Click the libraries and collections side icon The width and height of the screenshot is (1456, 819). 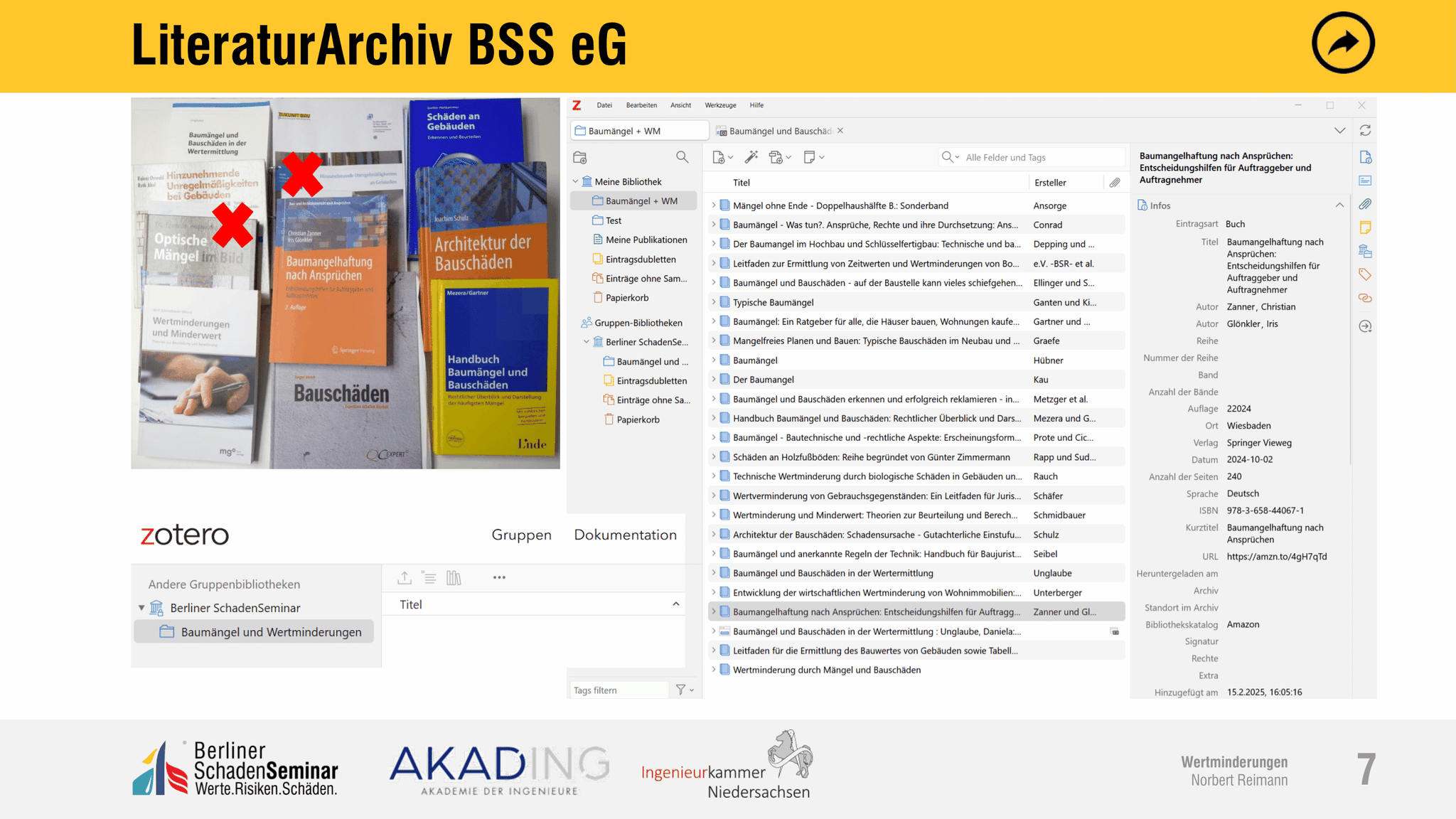(x=1365, y=251)
